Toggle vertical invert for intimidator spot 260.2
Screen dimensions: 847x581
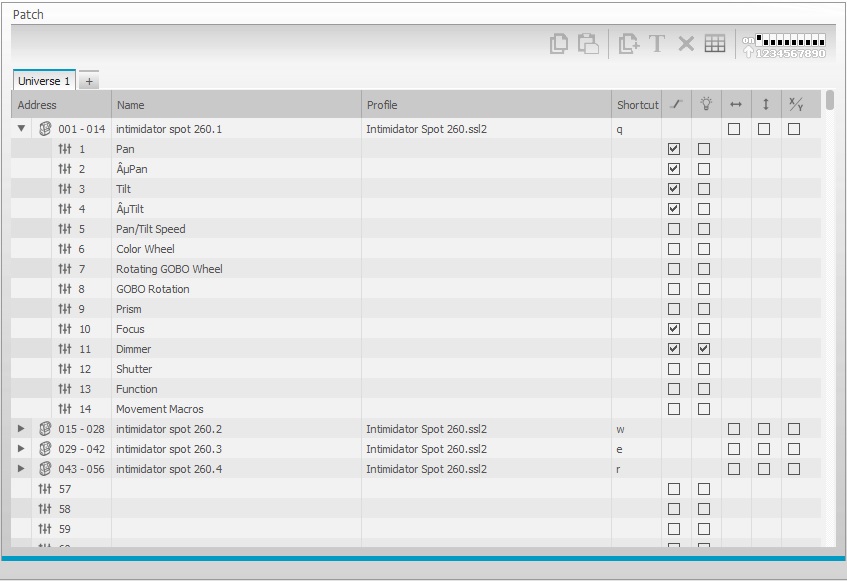(764, 429)
